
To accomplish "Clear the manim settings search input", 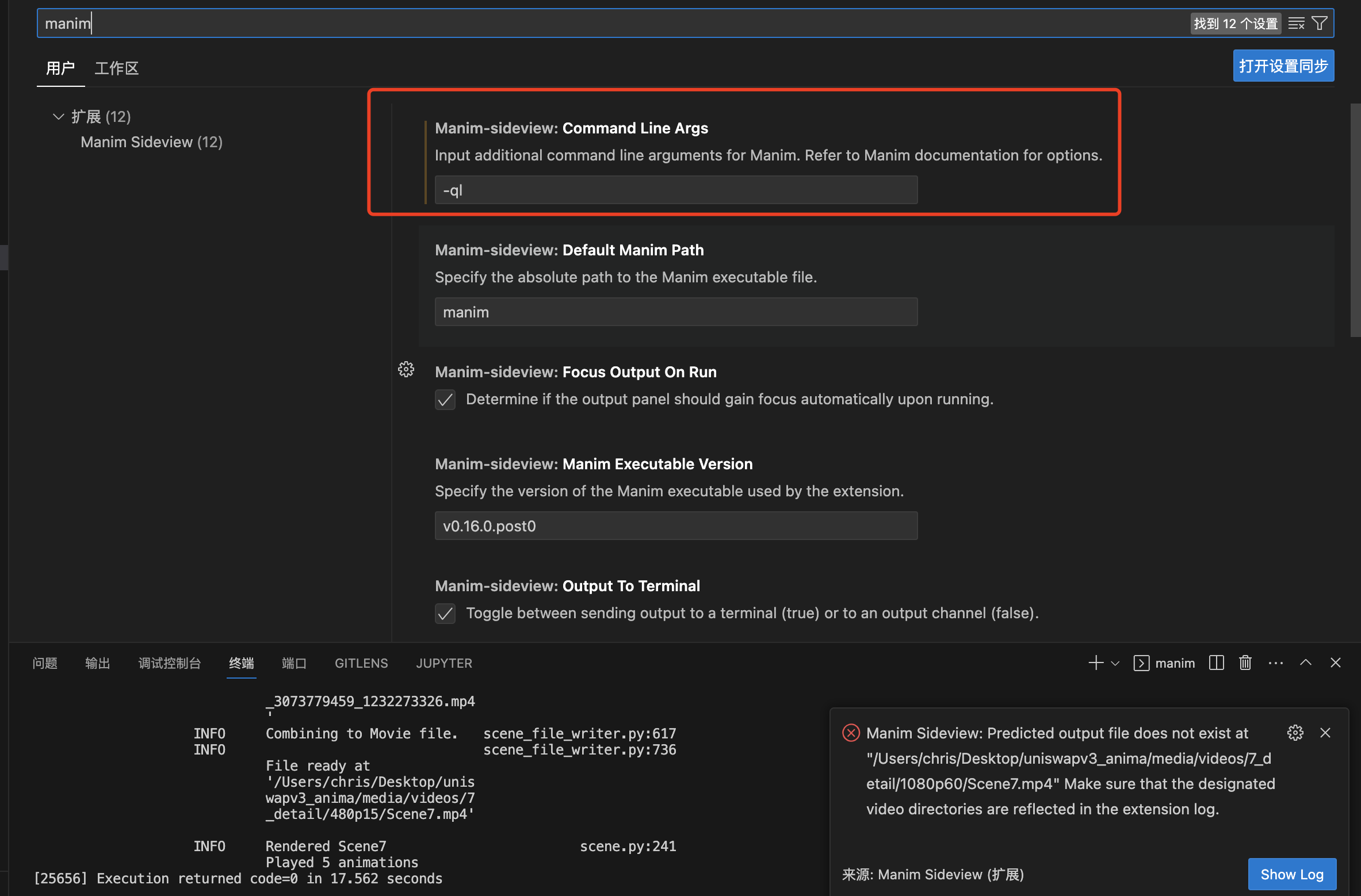I will point(1296,23).
